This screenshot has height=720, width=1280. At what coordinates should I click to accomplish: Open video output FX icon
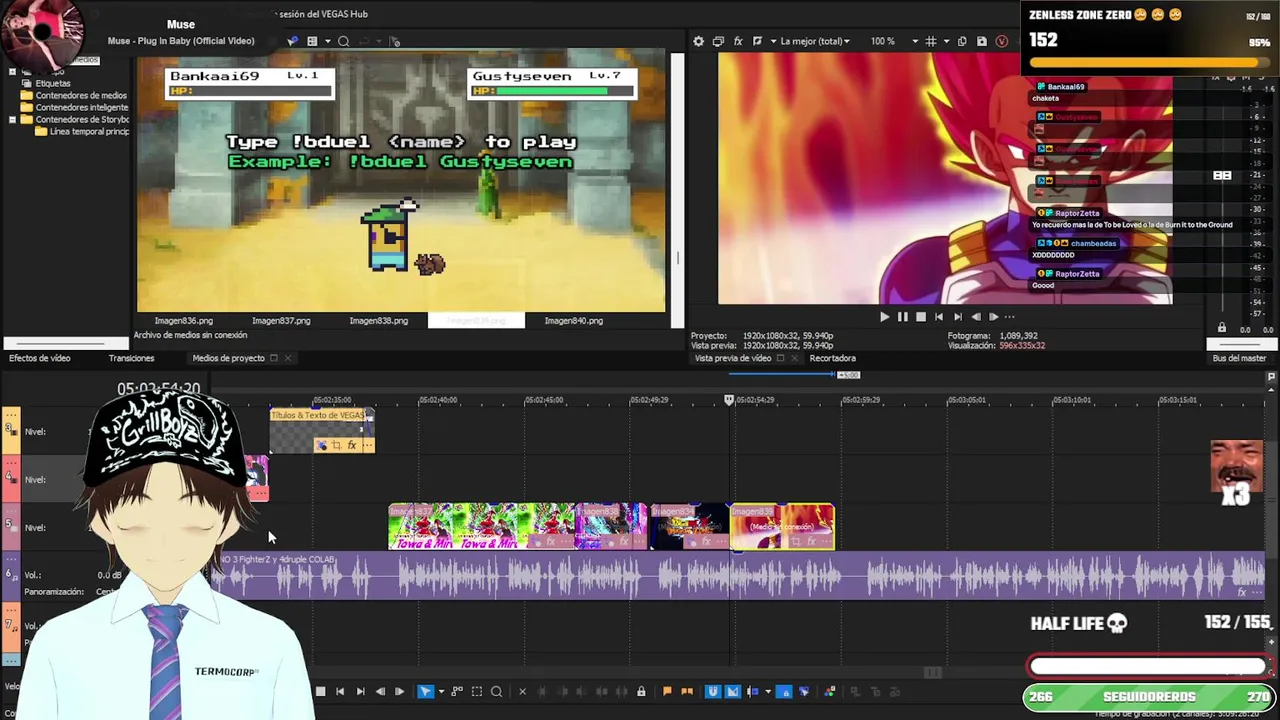click(x=738, y=41)
